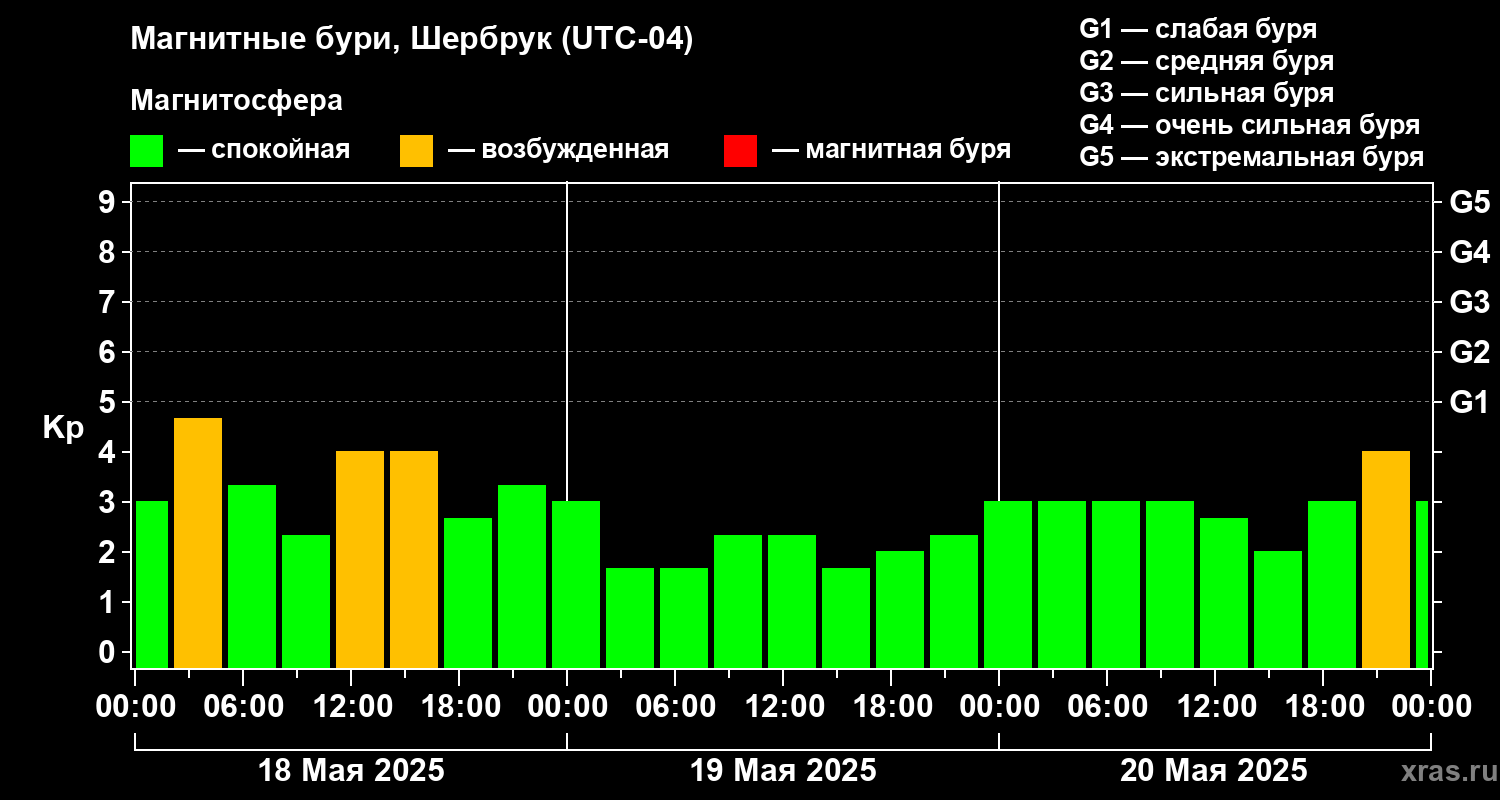
Task: Click the 'возбужденная' legend text
Action: (575, 151)
